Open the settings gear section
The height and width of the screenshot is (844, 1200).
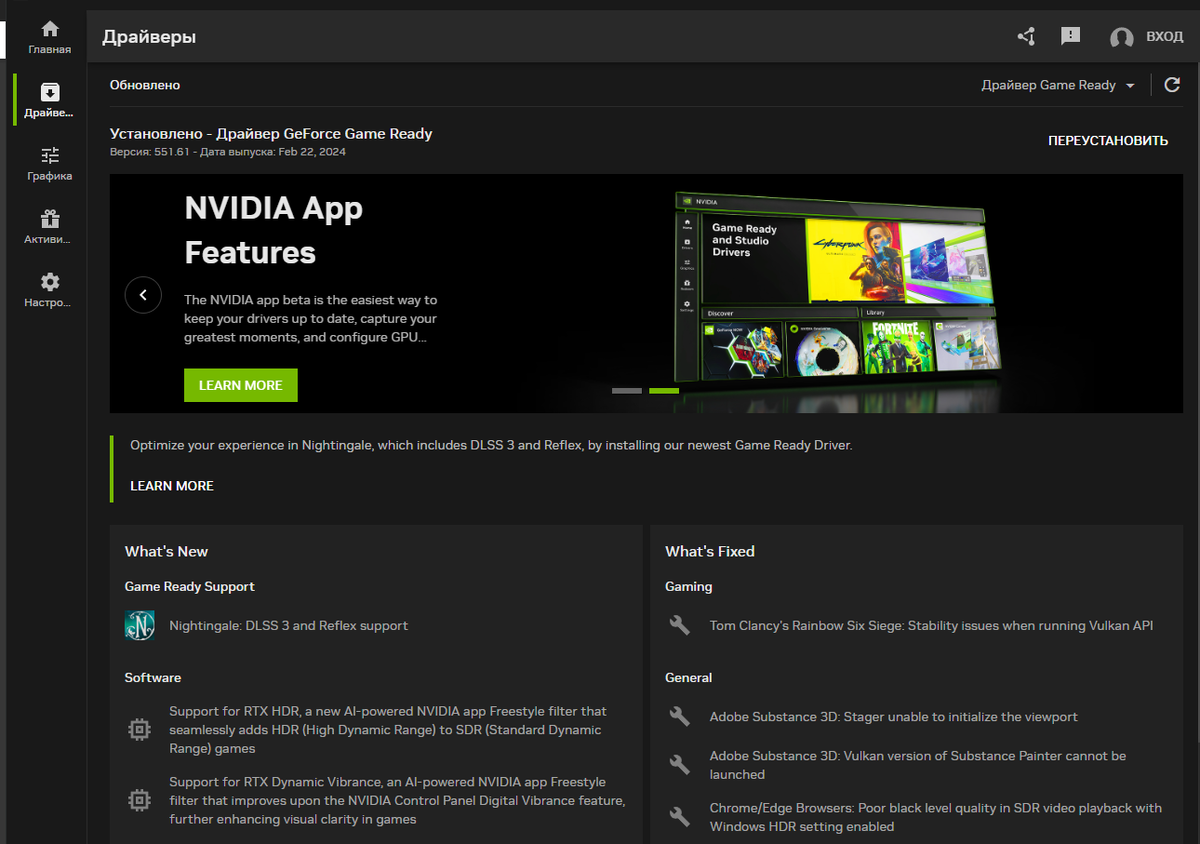[49, 290]
